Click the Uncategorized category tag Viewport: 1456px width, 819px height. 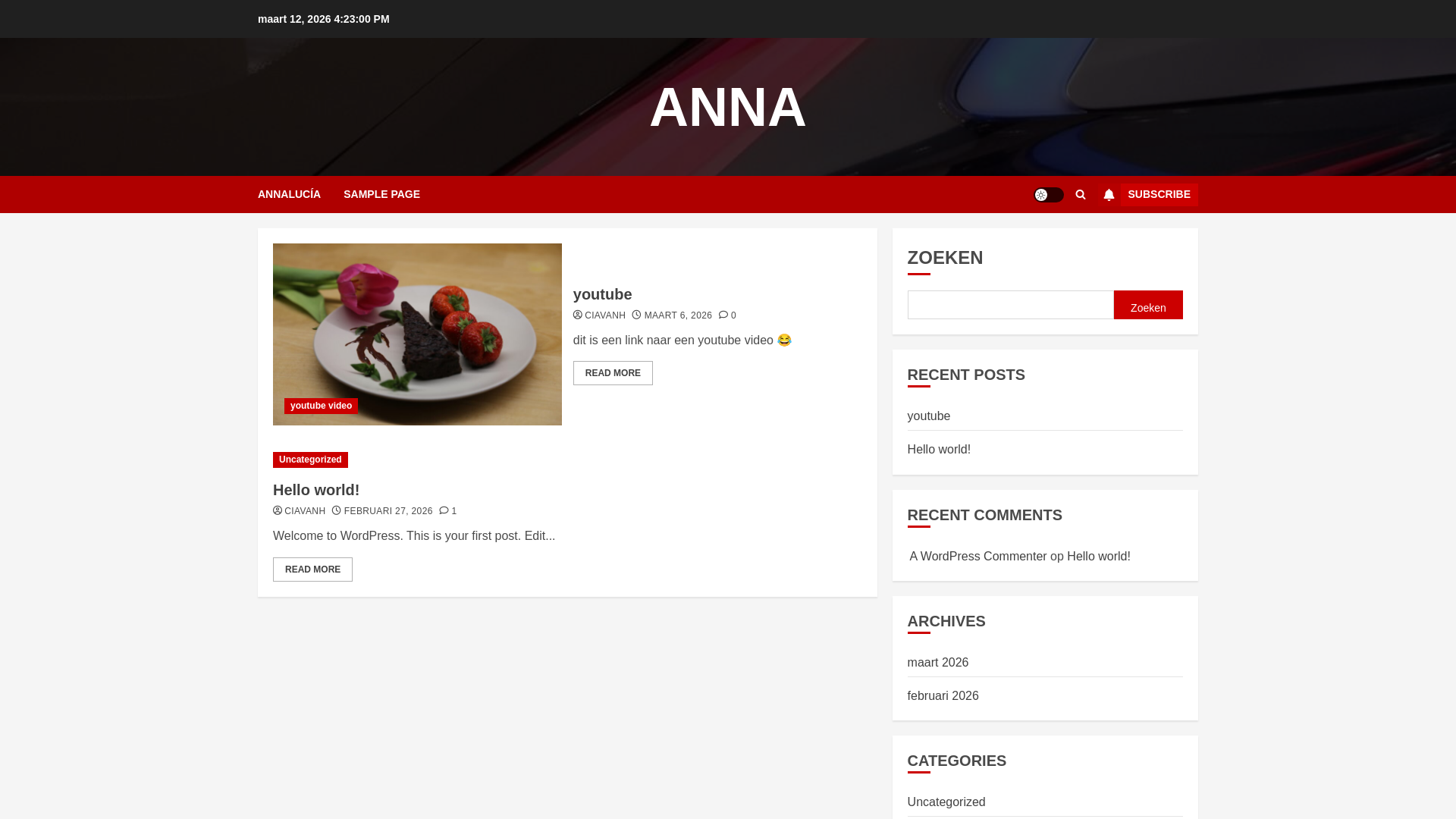click(x=310, y=460)
